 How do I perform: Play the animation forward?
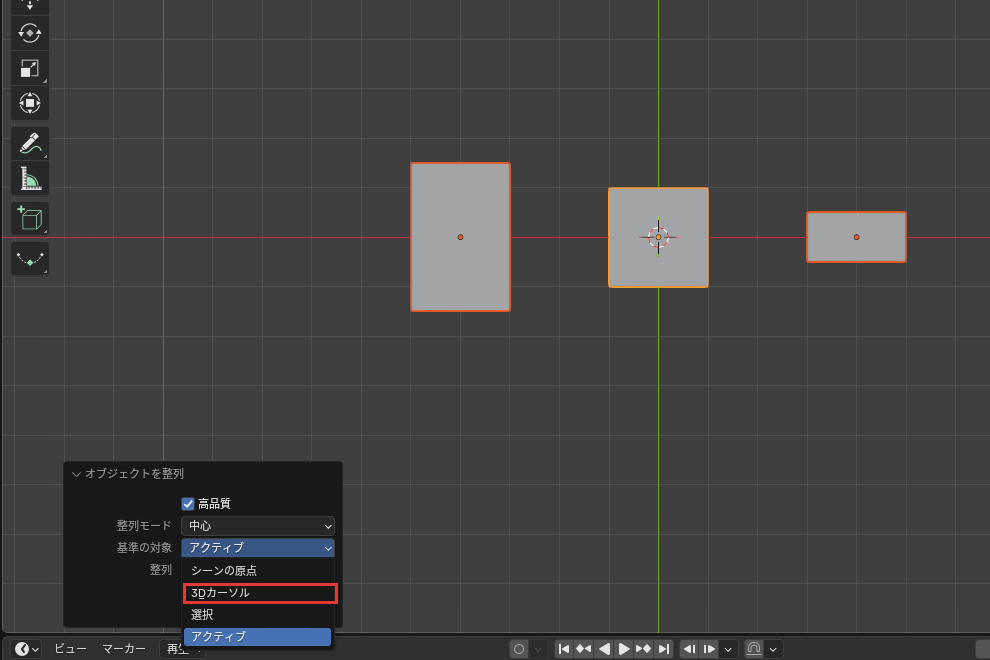click(624, 649)
